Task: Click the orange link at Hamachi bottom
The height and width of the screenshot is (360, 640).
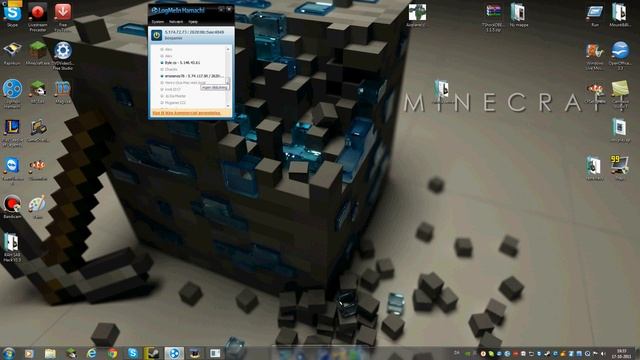Action: (186, 113)
